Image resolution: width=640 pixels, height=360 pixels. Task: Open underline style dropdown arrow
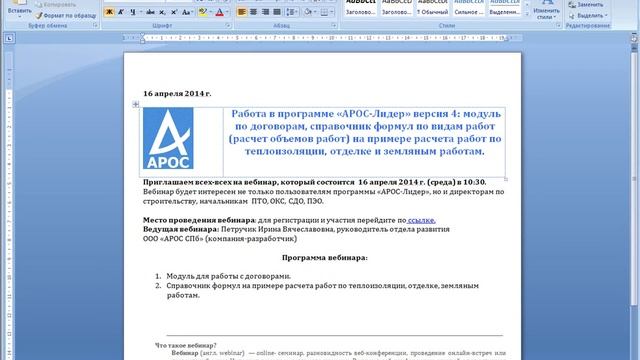coord(141,12)
